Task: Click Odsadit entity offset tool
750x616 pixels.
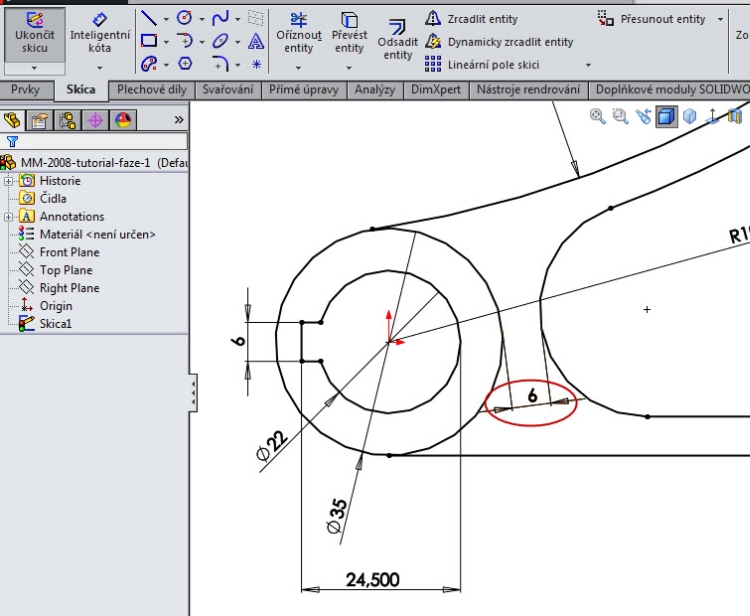Action: 397,41
